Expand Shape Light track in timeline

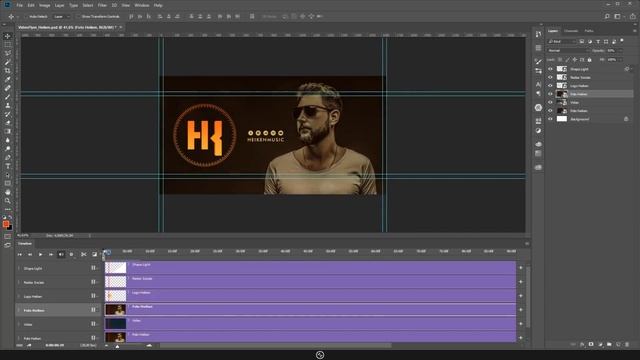coord(19,269)
